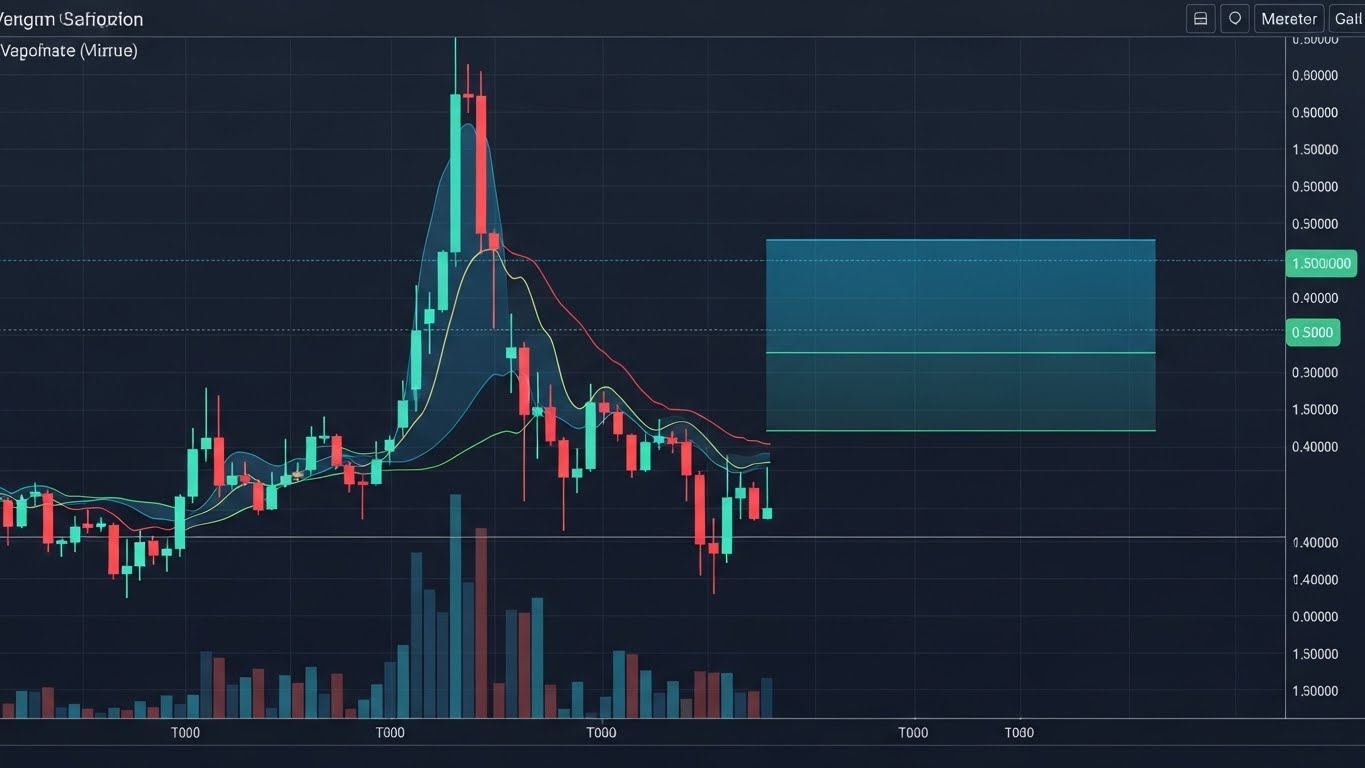Click the lower green boundary of the rectangle

960,431
